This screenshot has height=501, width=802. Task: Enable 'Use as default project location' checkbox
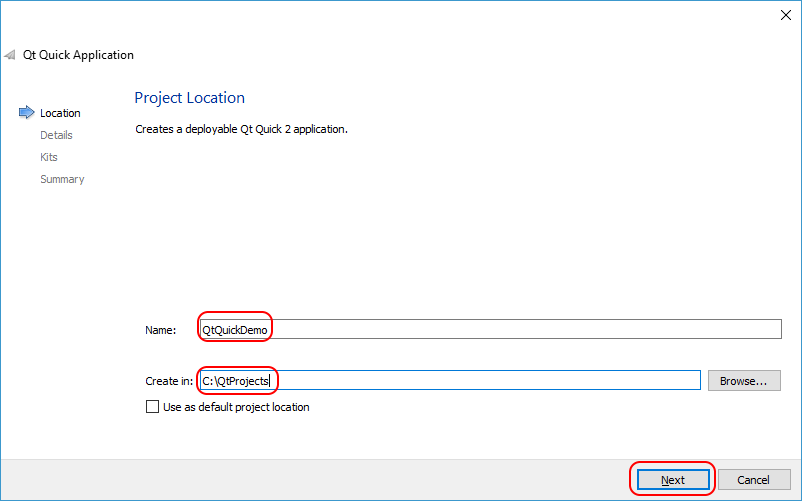pos(152,407)
